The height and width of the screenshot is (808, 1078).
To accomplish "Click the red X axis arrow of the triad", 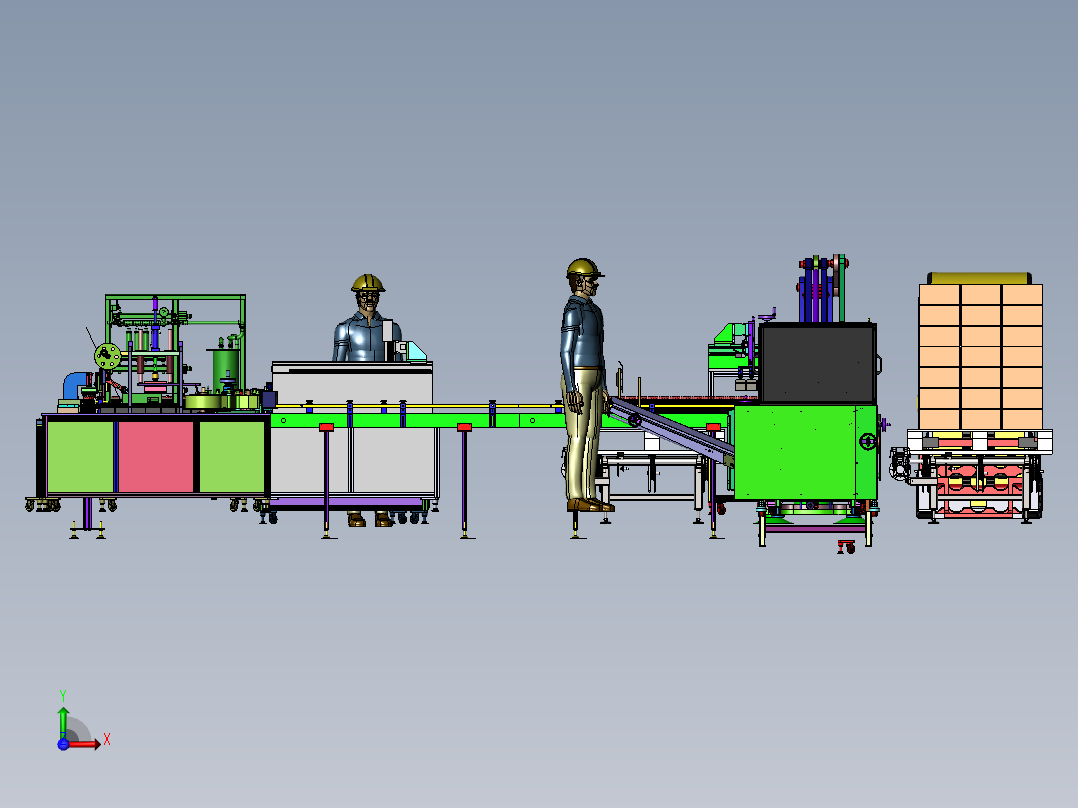I will click(x=85, y=744).
